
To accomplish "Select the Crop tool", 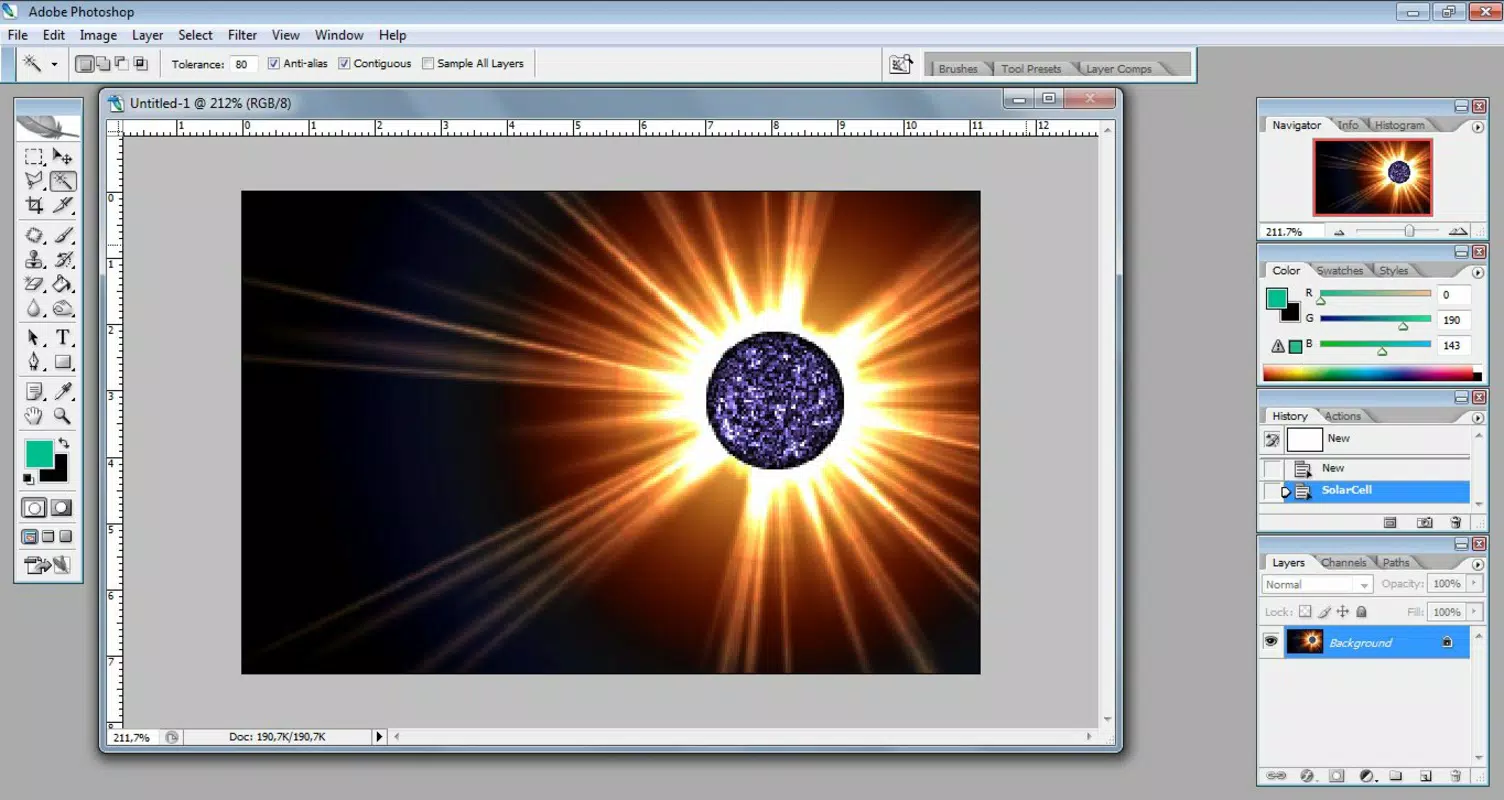I will [35, 205].
